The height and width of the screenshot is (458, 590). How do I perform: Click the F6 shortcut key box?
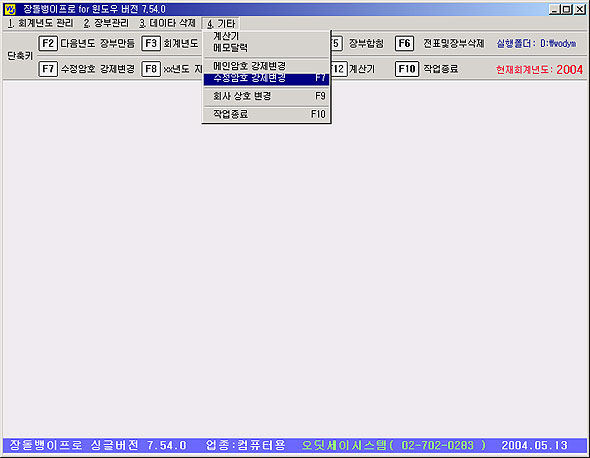[404, 43]
